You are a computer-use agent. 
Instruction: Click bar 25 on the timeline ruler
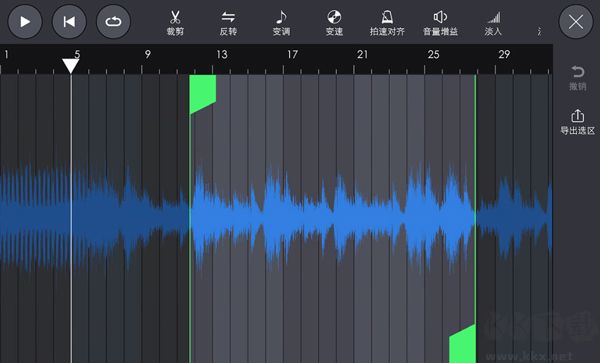434,55
